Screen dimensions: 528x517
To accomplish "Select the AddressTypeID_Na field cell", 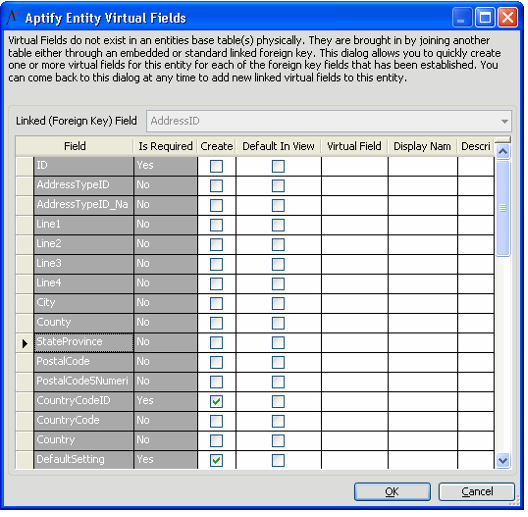I will pos(84,205).
